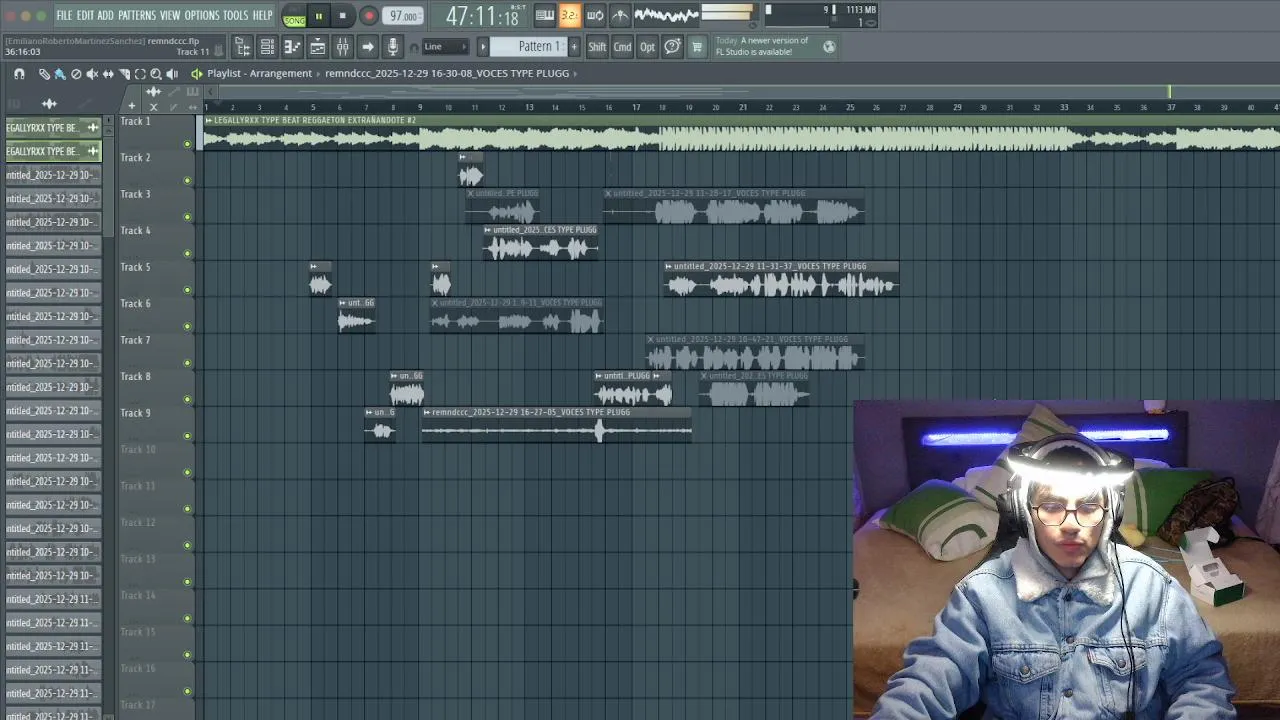This screenshot has width=1280, height=720.
Task: Open the piano roll icon
Action: click(x=292, y=47)
